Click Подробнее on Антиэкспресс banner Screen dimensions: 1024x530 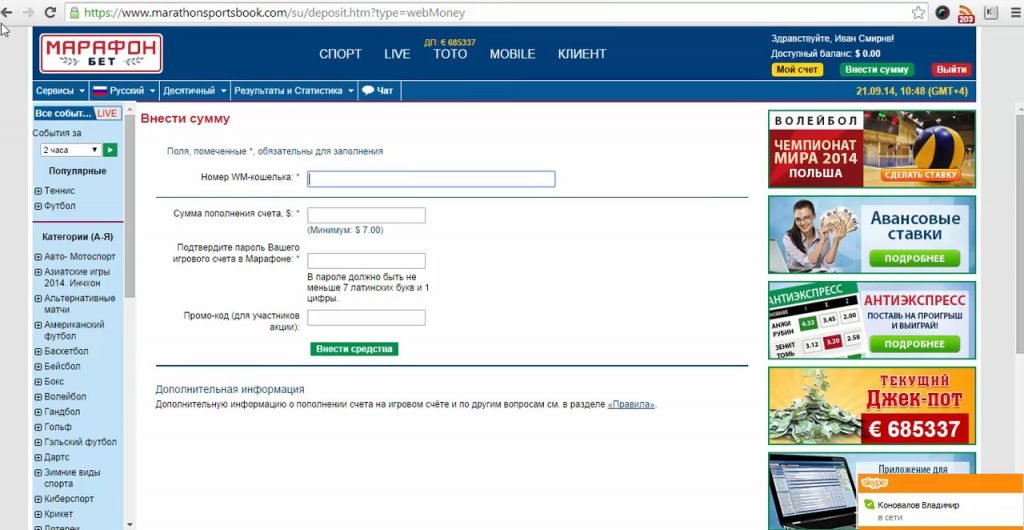914,344
